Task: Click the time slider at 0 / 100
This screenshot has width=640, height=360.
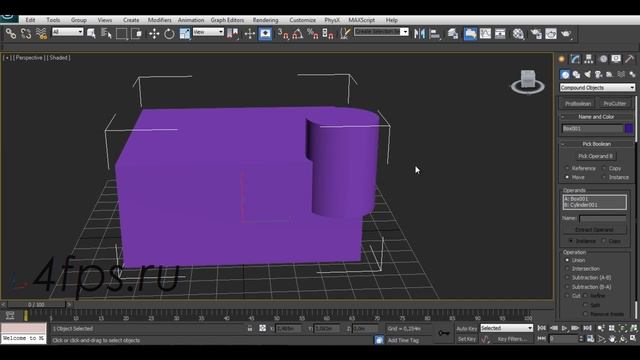Action: [x=36, y=304]
